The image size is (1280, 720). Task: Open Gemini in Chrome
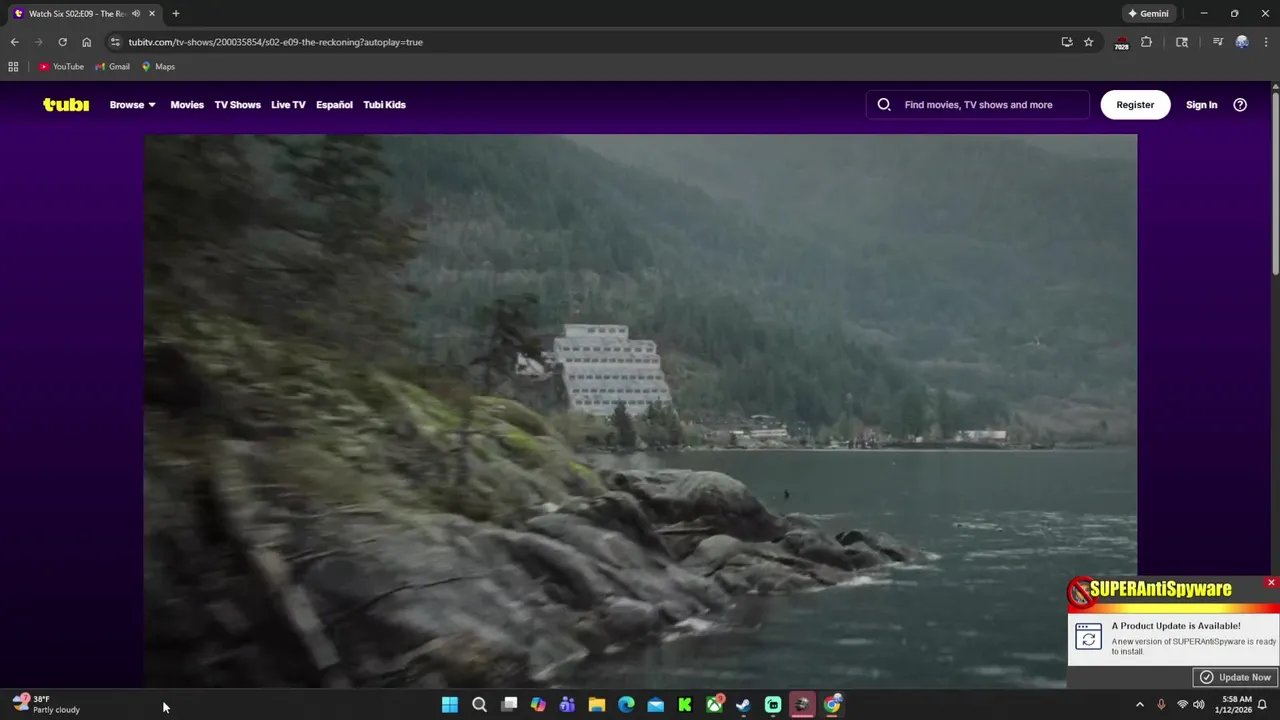click(1148, 14)
